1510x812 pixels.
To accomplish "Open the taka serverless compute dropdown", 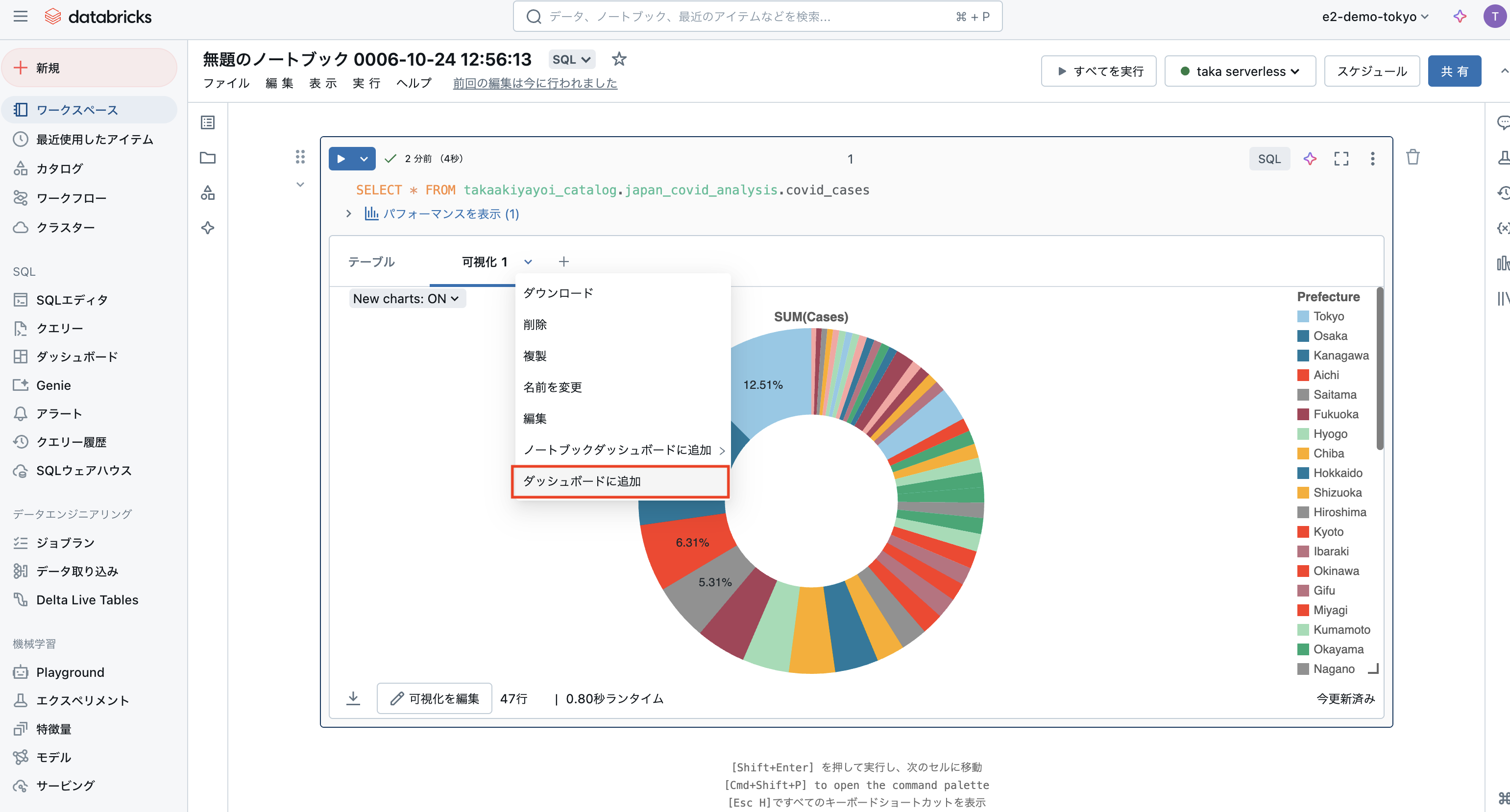I will [1240, 71].
